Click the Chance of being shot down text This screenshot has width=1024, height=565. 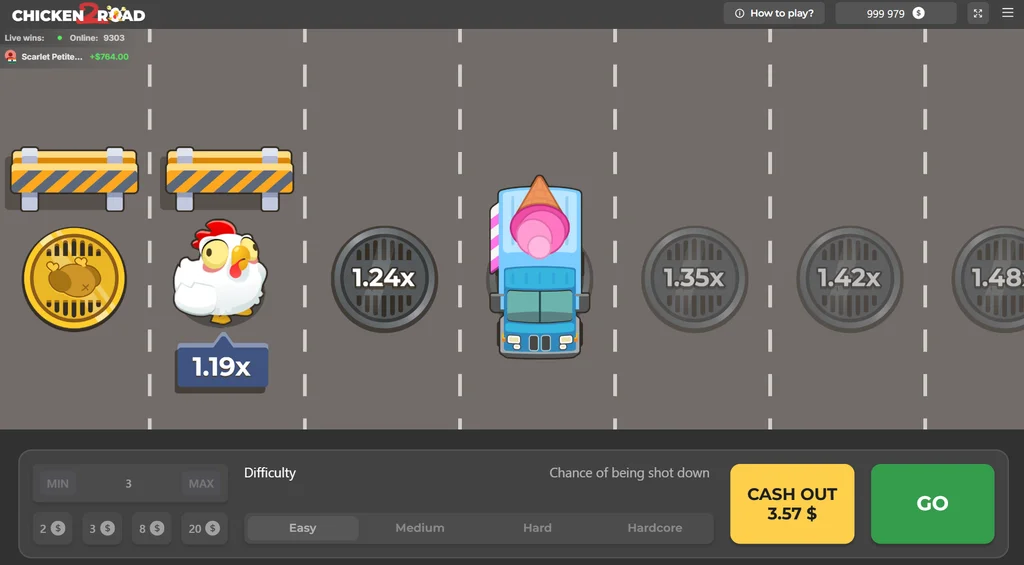(x=629, y=473)
